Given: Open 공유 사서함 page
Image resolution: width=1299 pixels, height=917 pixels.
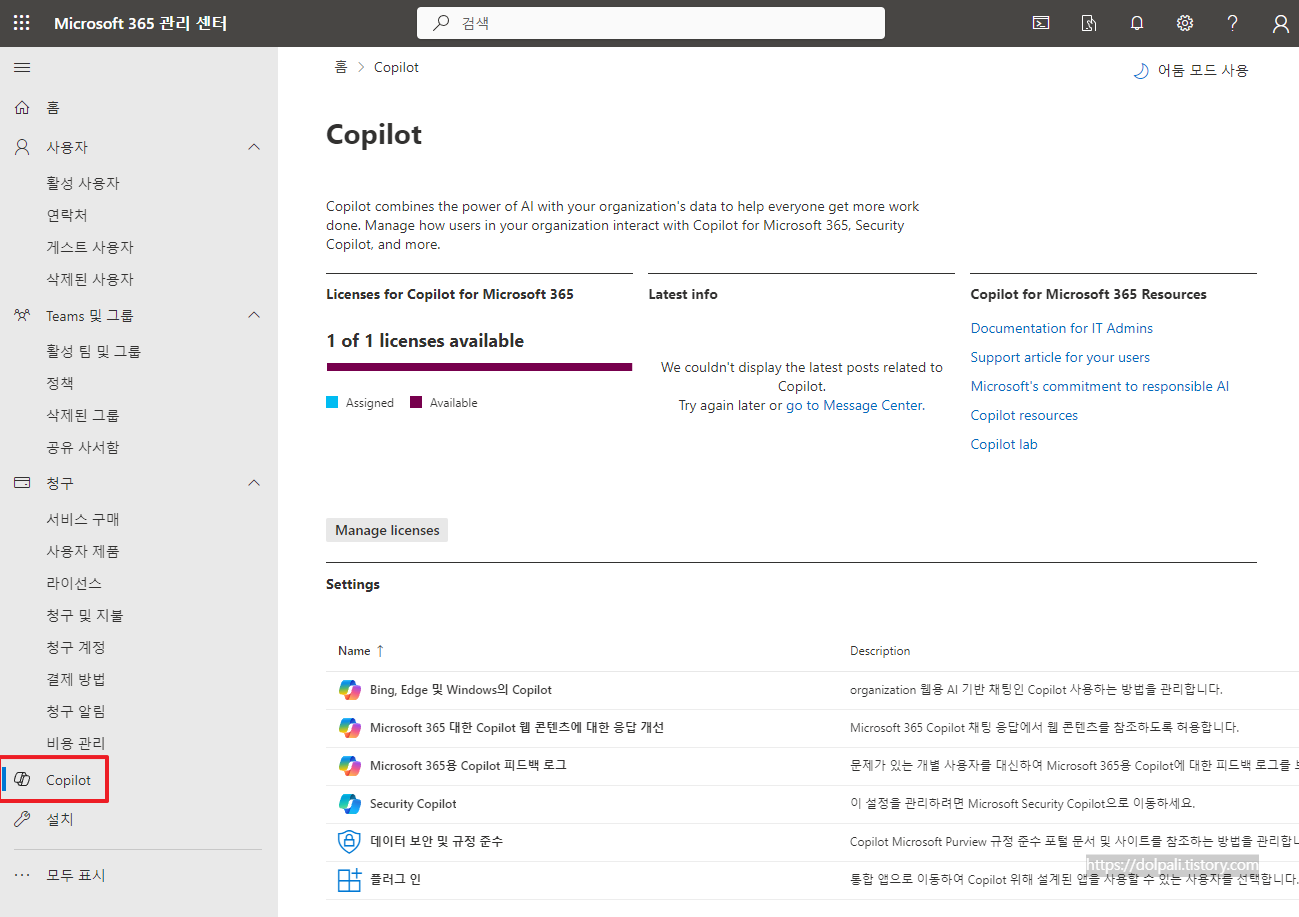Looking at the screenshot, I should point(83,447).
